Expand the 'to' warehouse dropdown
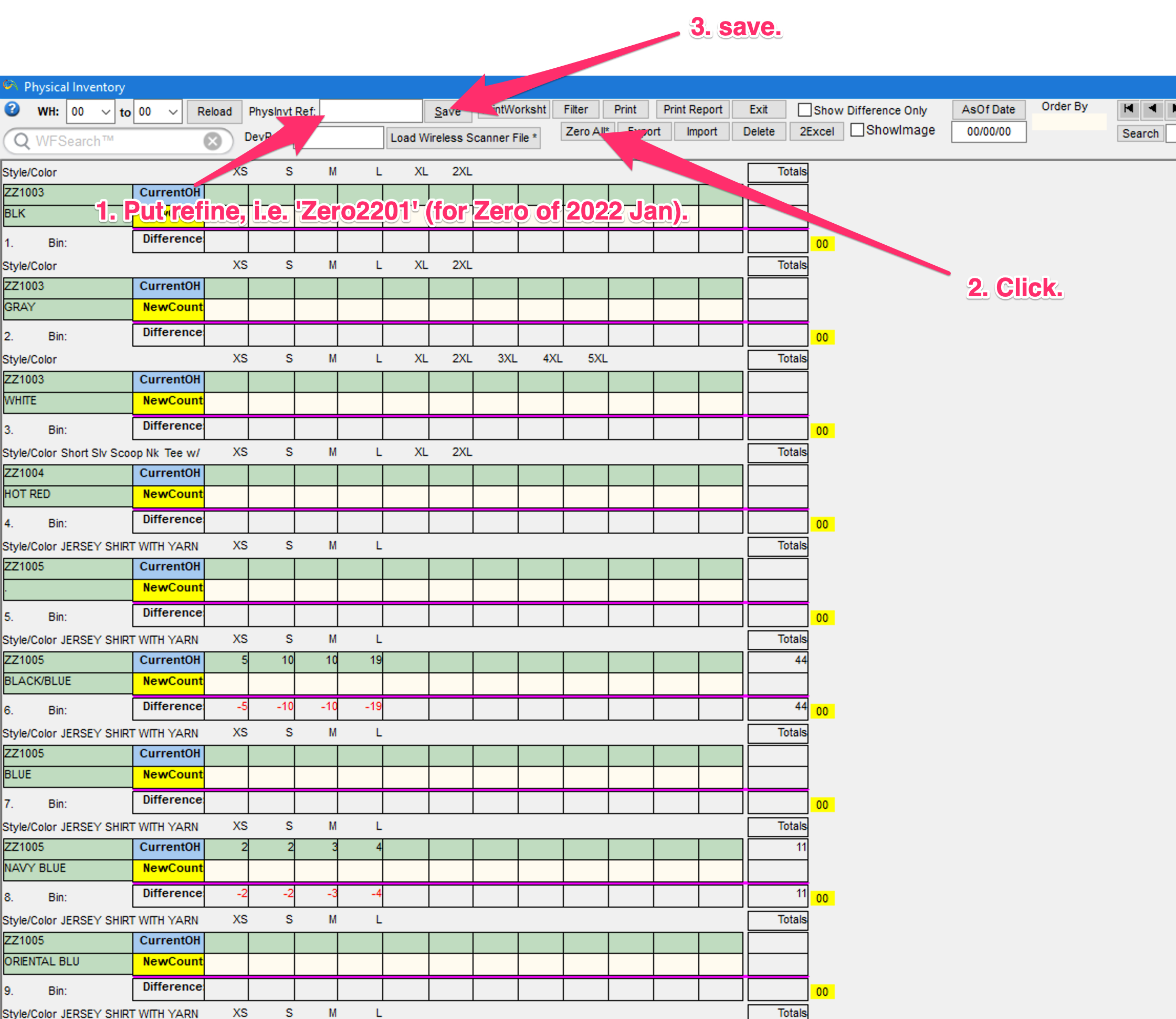 click(x=173, y=112)
